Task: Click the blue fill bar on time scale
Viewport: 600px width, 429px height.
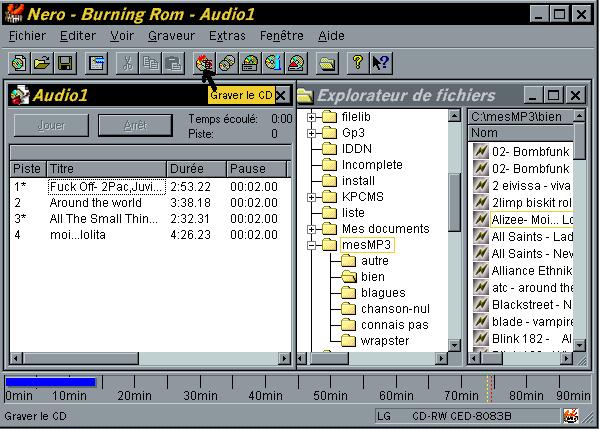Action: coord(51,382)
